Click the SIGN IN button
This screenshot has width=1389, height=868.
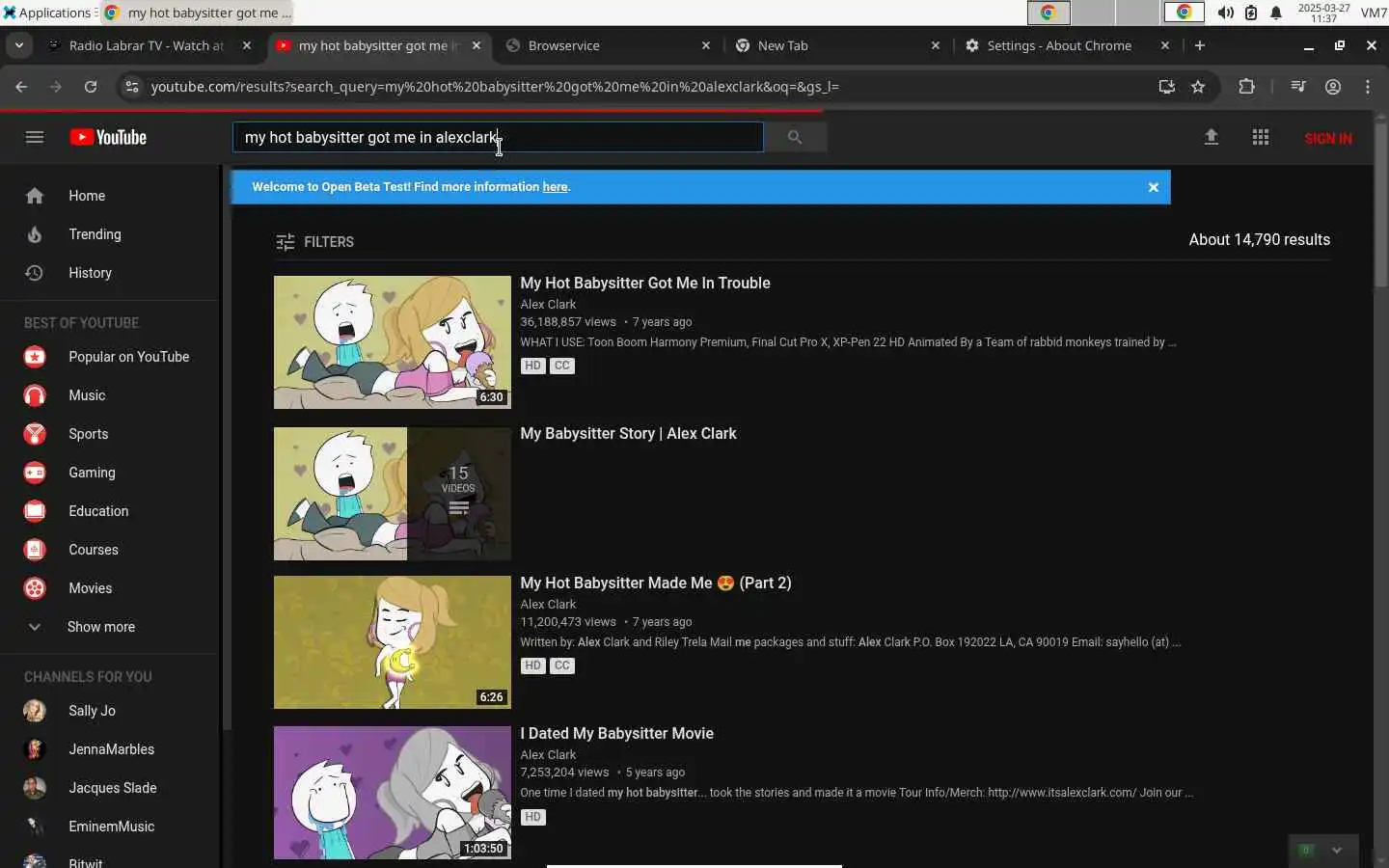click(x=1328, y=138)
